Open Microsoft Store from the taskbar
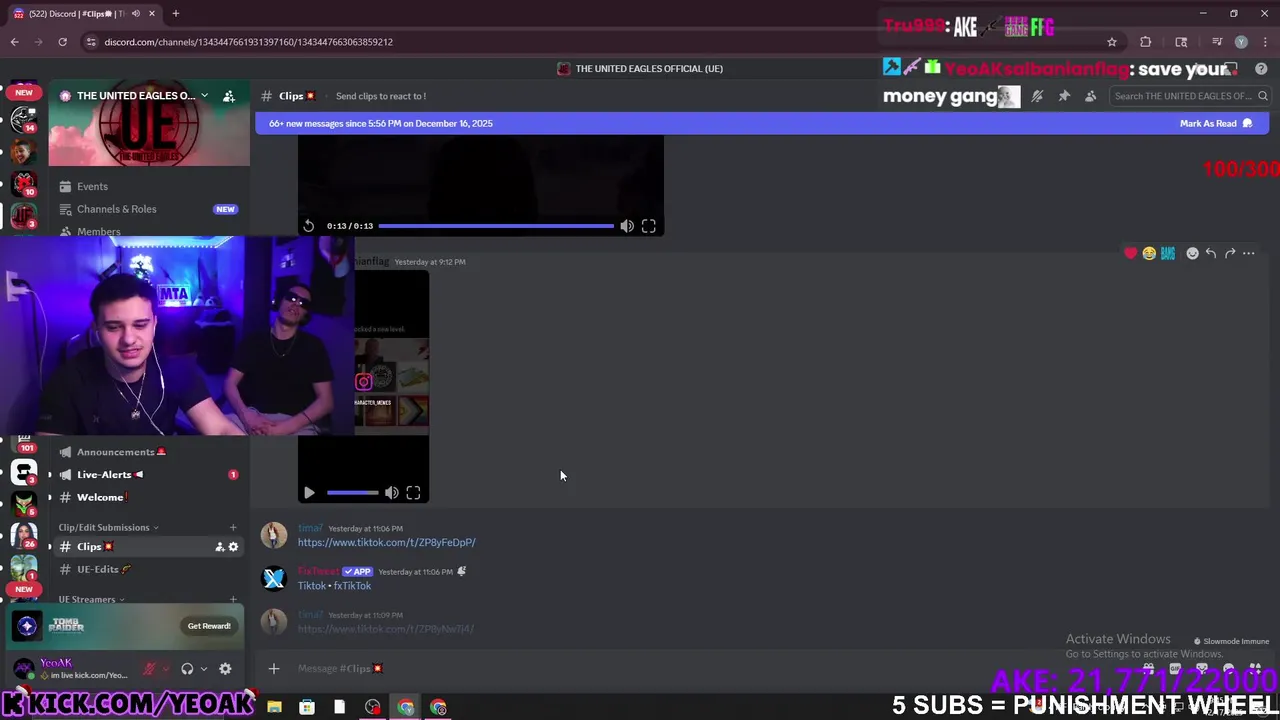The width and height of the screenshot is (1280, 720). tap(307, 707)
